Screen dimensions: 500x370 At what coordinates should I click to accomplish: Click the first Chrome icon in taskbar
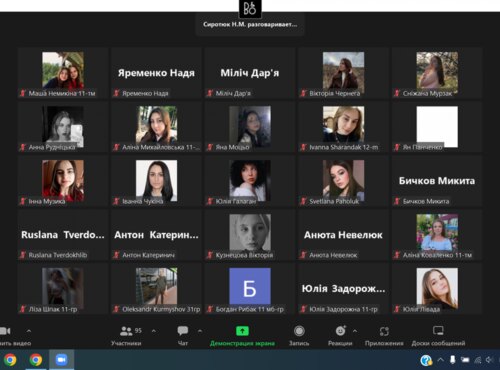tap(10, 360)
